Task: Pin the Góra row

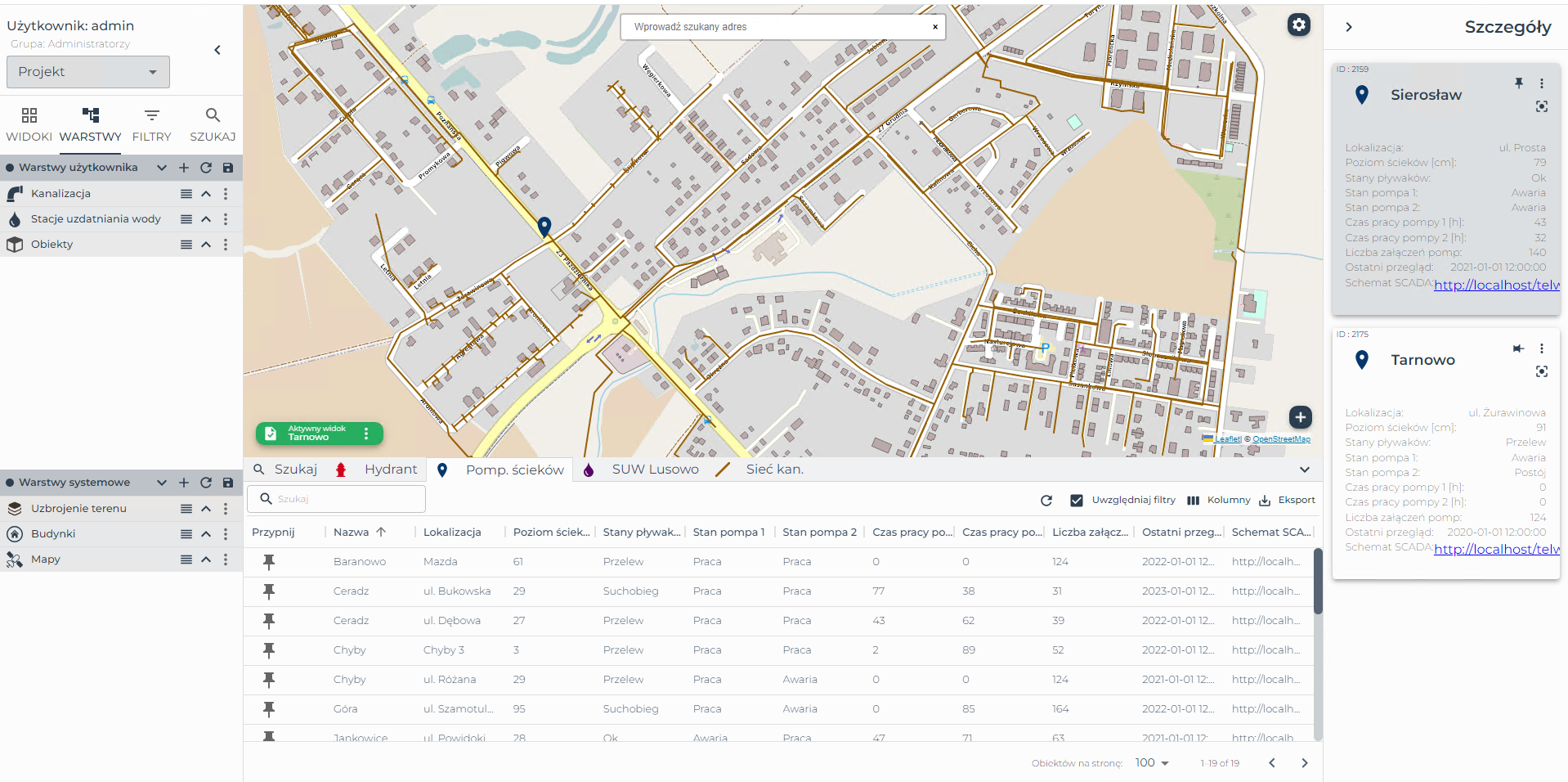Action: click(269, 708)
